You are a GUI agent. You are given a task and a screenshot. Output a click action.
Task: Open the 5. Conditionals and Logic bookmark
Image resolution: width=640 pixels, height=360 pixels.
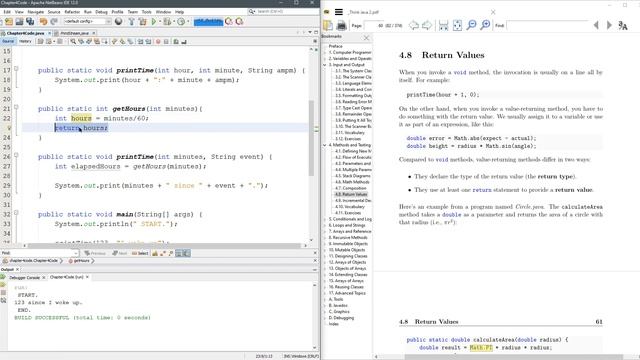(350, 219)
